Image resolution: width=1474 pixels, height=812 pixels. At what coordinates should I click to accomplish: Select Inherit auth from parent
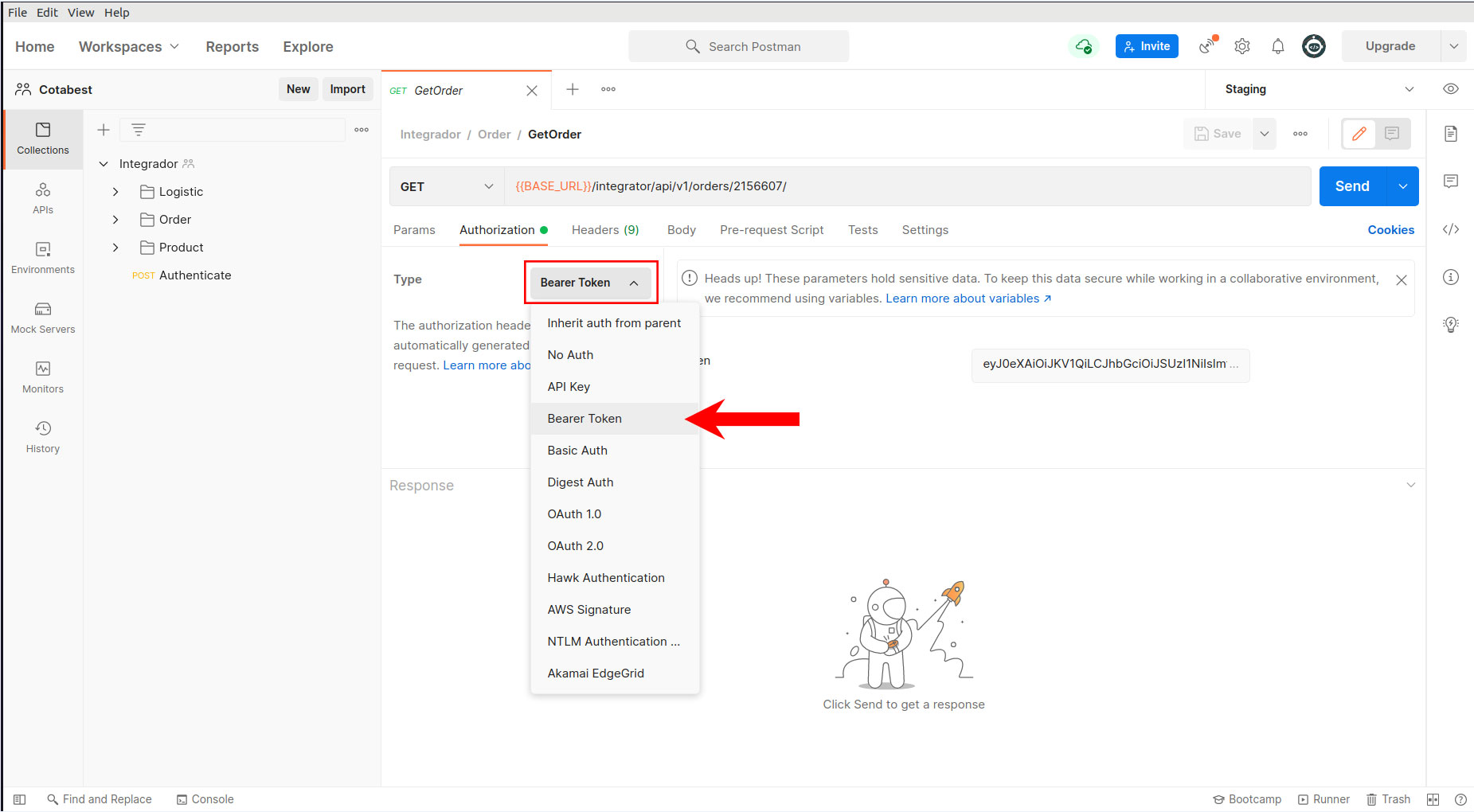pos(615,323)
